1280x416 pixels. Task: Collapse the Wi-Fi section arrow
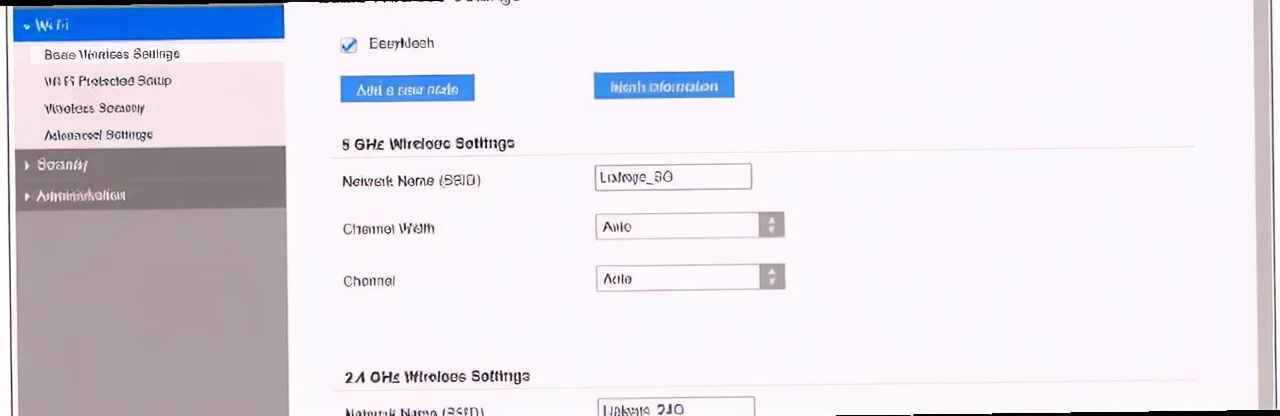tap(26, 25)
